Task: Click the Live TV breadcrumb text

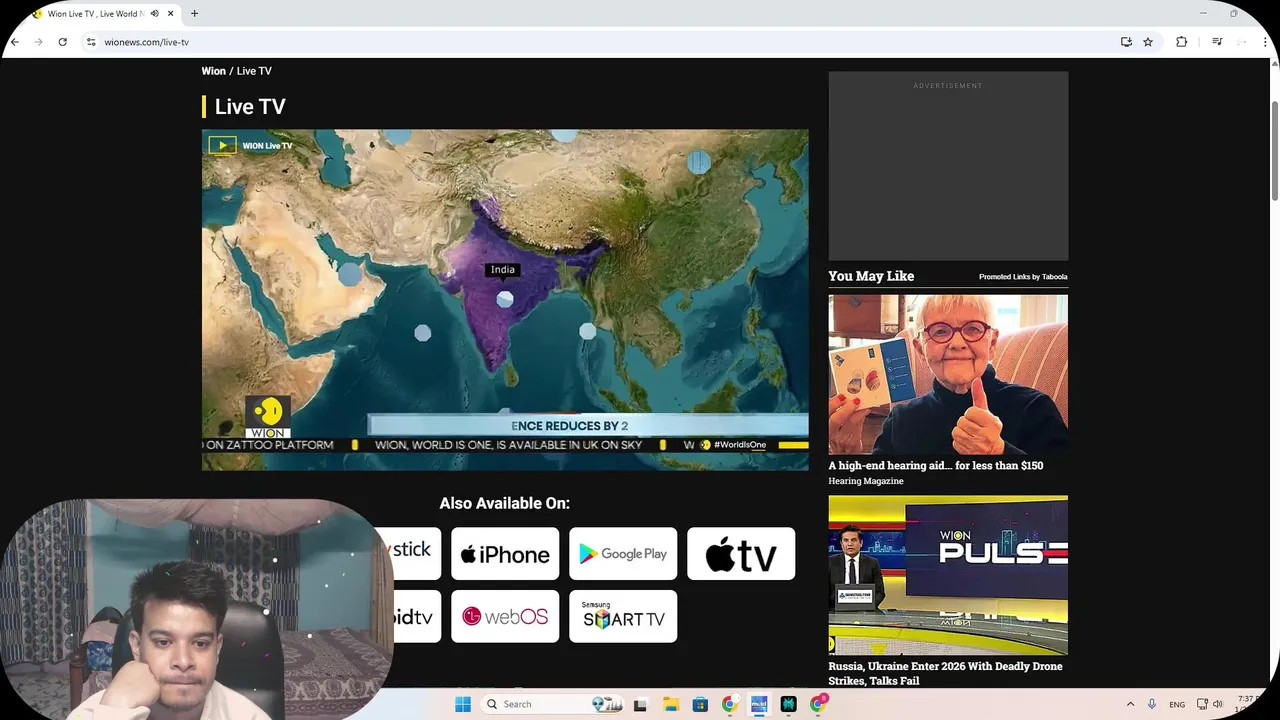Action: pos(254,71)
